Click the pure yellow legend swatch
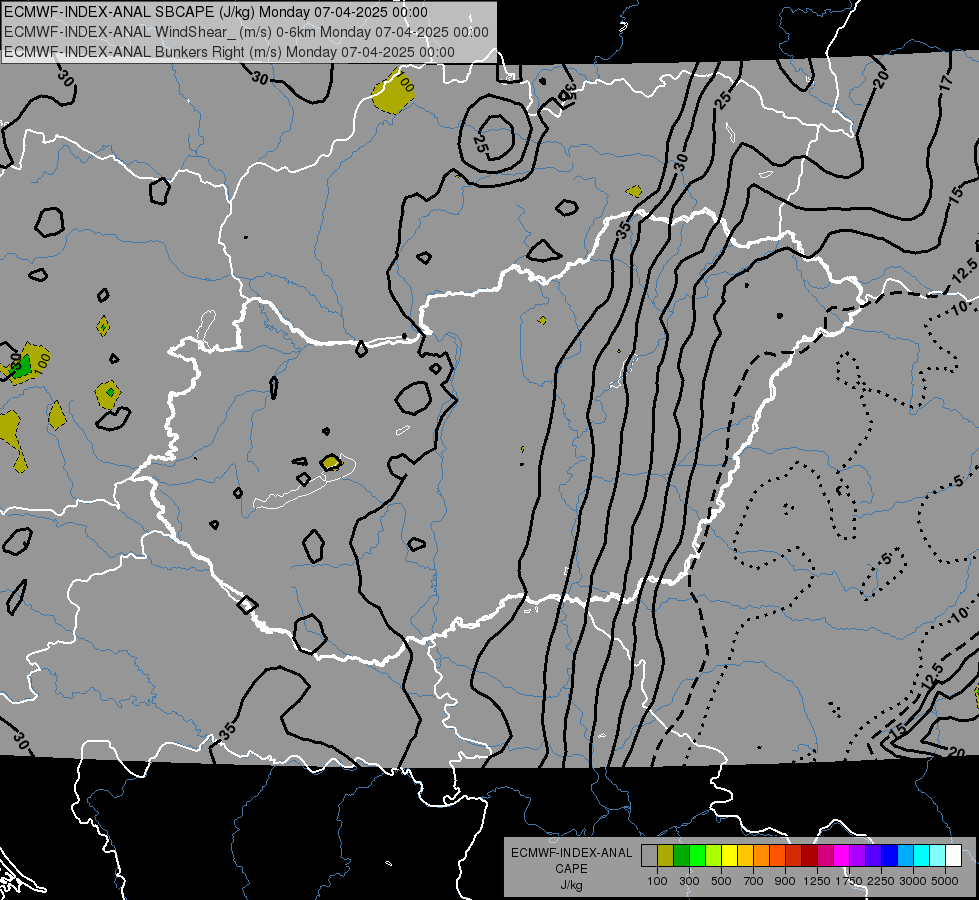979x900 pixels. pos(729,856)
